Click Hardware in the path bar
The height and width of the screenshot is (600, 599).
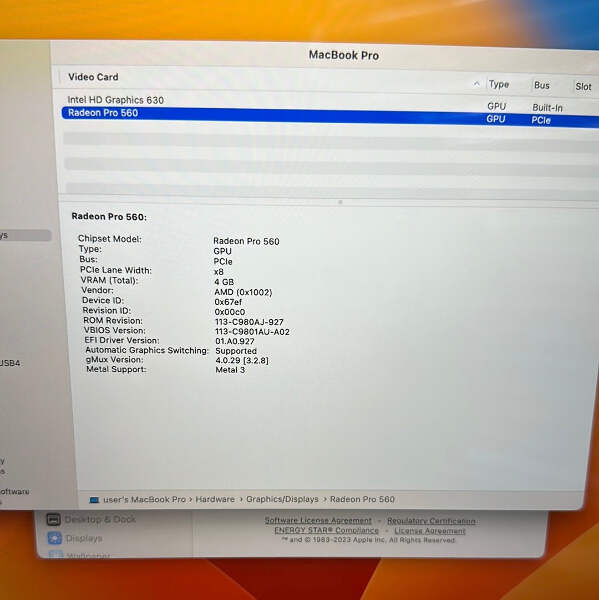pos(215,499)
